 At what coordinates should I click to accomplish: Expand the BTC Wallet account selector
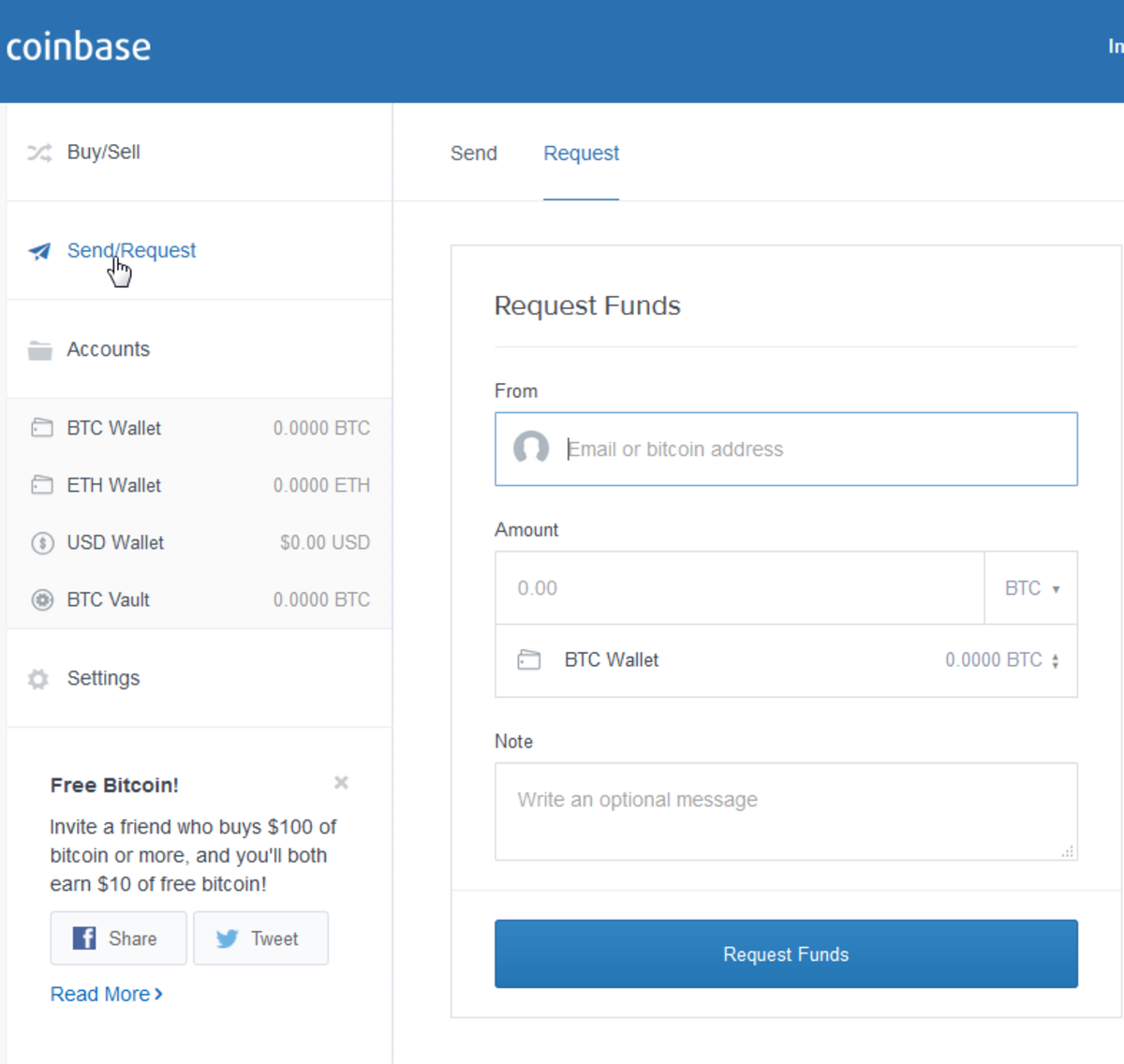coord(786,660)
